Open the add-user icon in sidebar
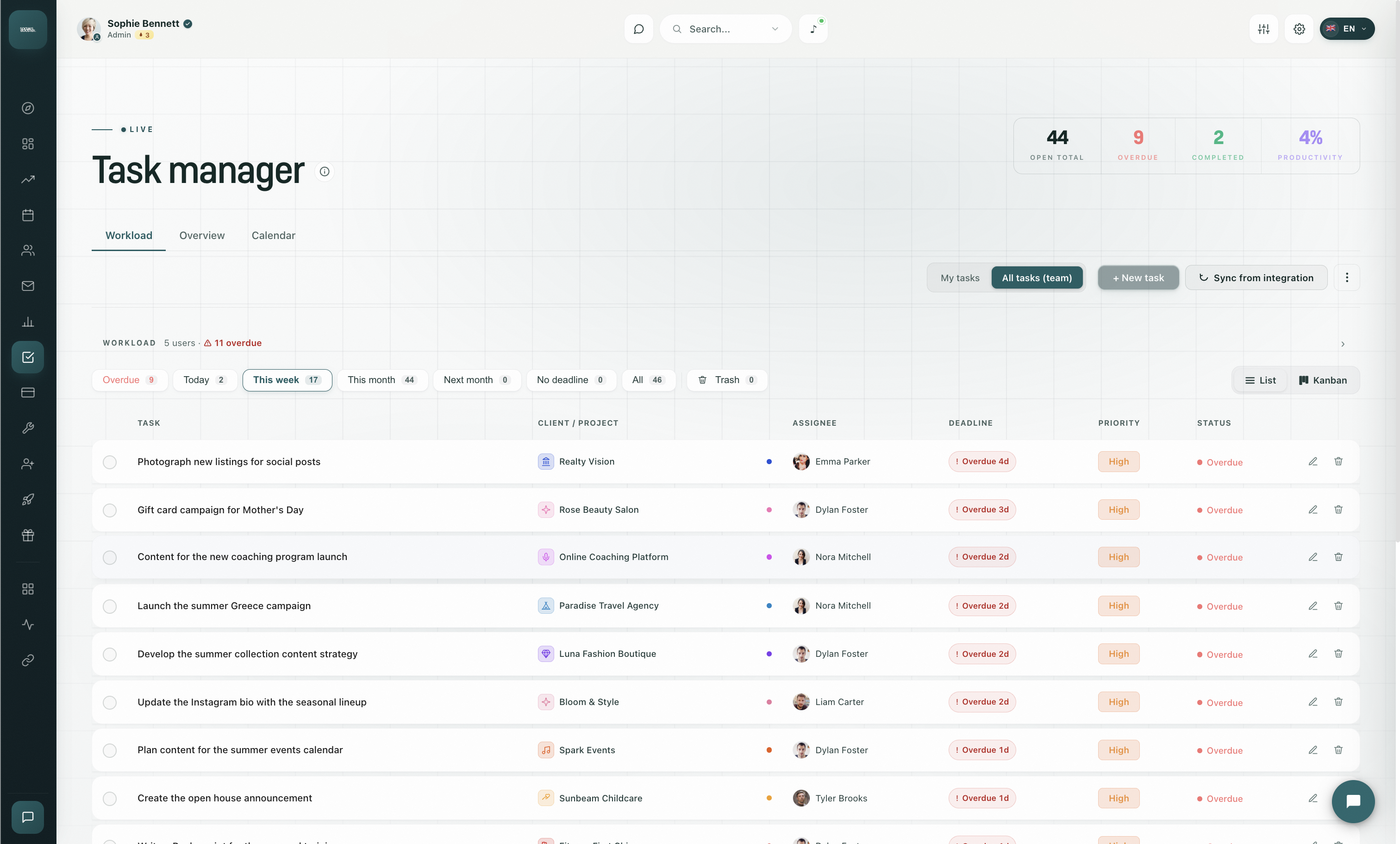Image resolution: width=1400 pixels, height=844 pixels. click(28, 464)
